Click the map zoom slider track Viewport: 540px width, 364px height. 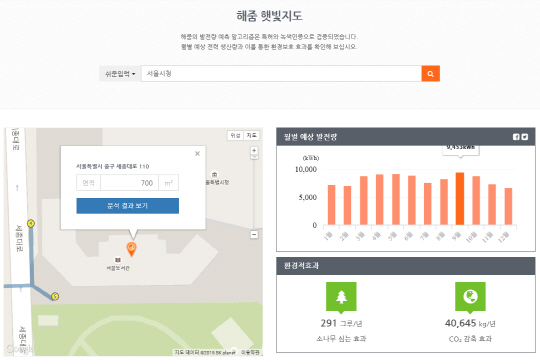pos(254,195)
